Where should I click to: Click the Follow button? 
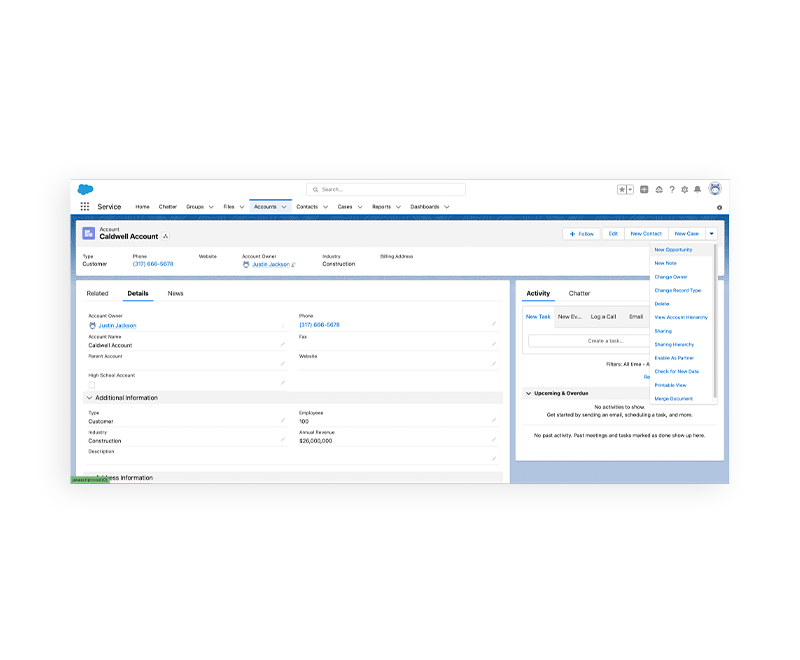581,234
